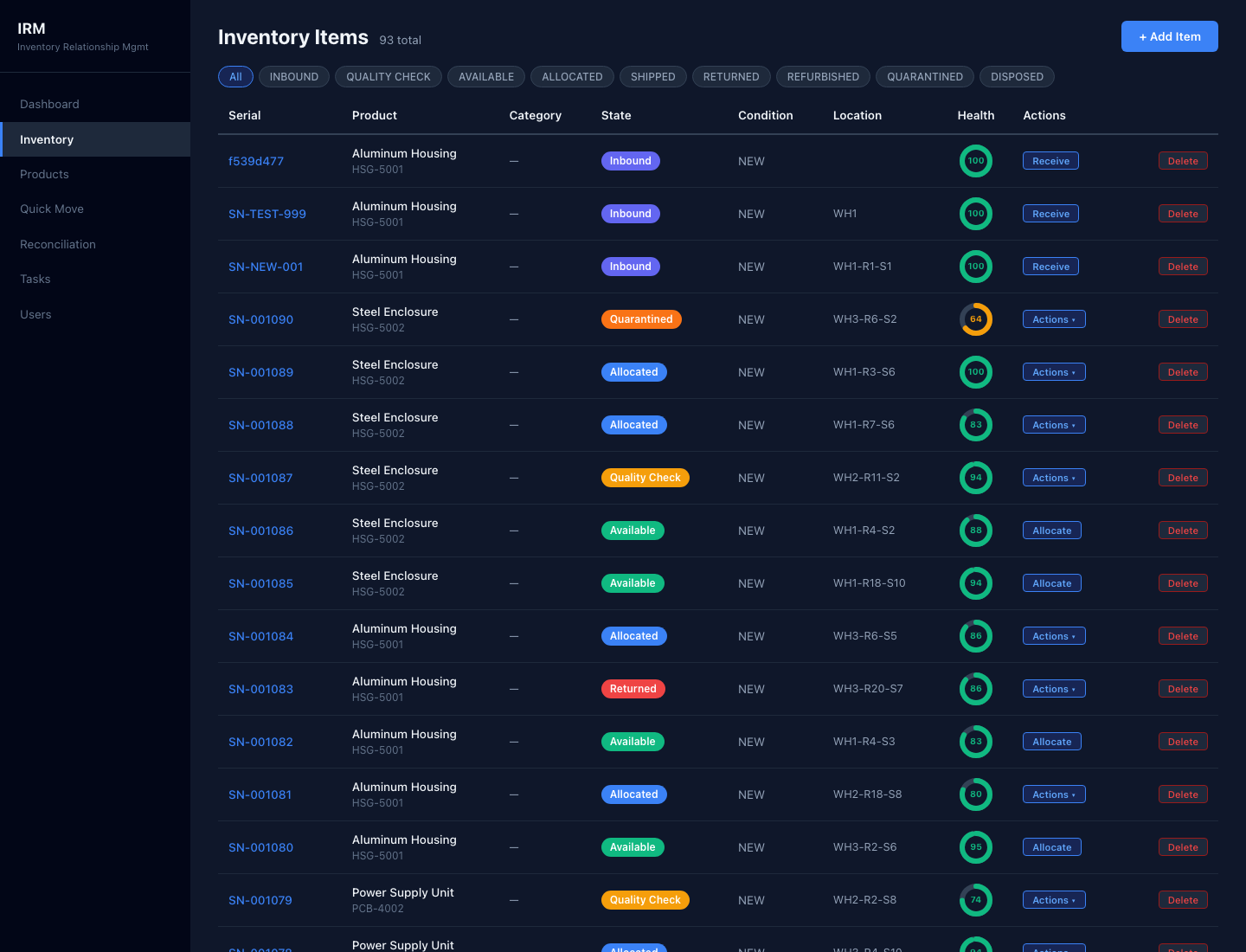Viewport: 1246px width, 952px height.
Task: Filter by QUALITY CHECK state
Action: click(389, 77)
